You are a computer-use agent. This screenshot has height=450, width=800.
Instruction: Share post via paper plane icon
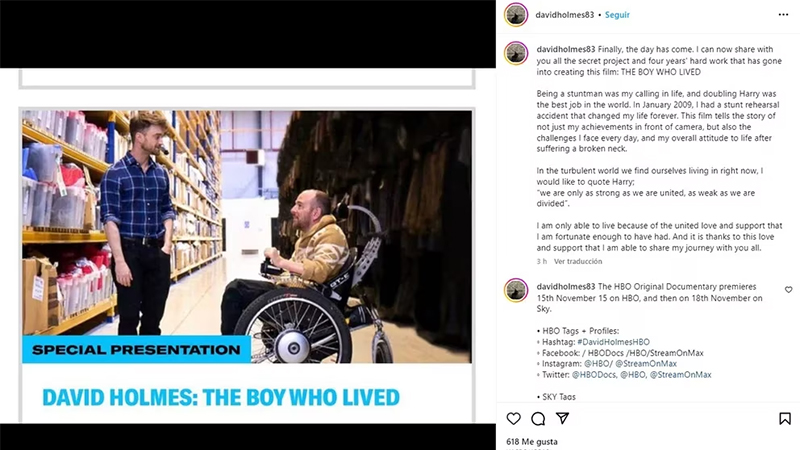[x=562, y=419]
